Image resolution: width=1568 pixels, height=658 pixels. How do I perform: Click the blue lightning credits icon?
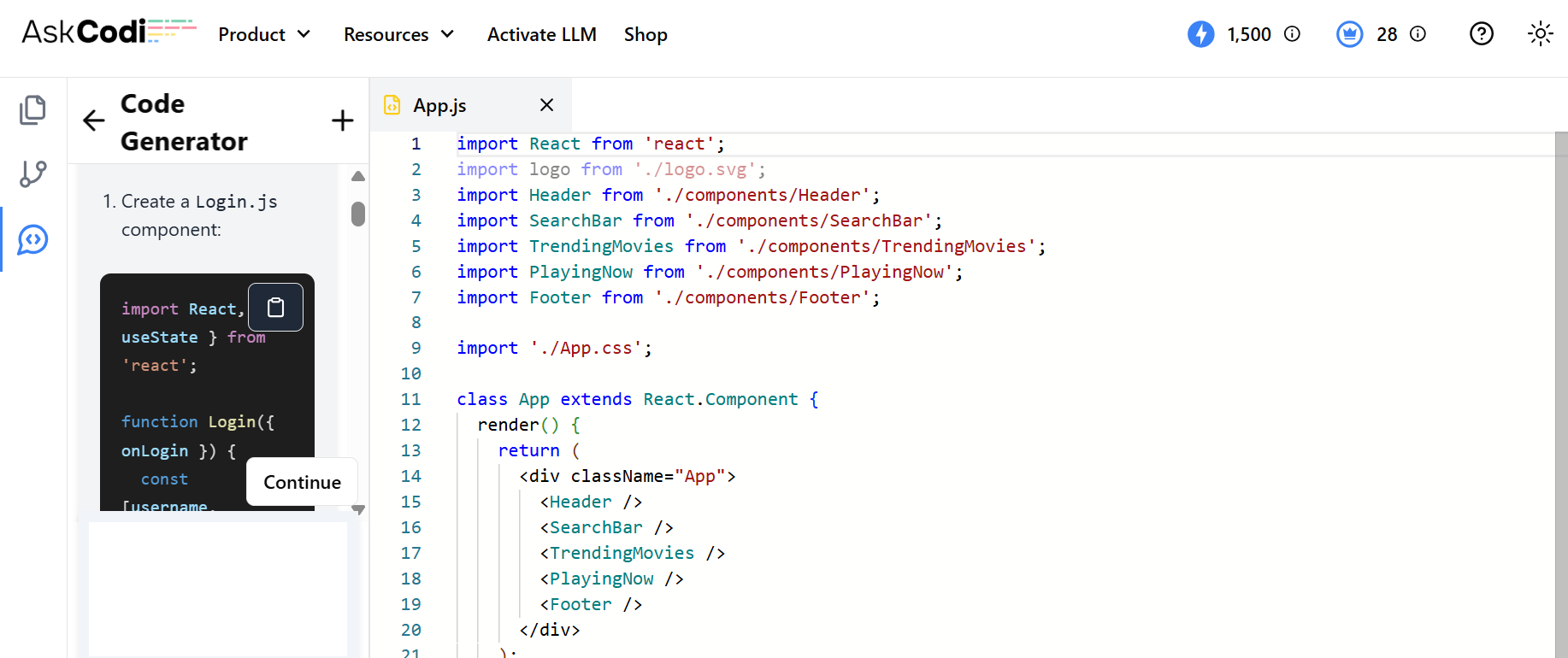[1201, 34]
